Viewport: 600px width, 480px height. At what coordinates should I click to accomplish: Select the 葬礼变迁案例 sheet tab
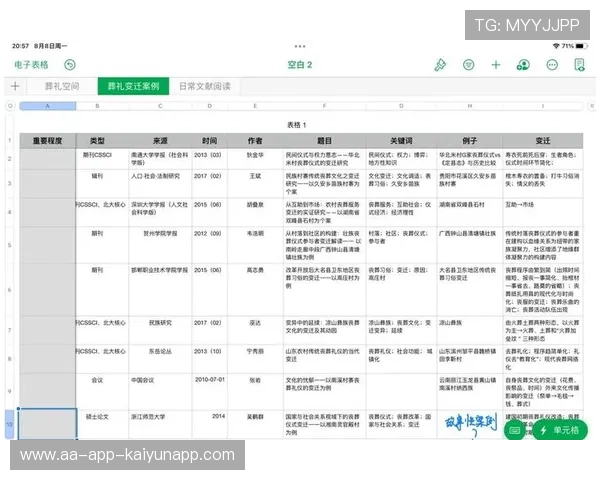point(133,86)
